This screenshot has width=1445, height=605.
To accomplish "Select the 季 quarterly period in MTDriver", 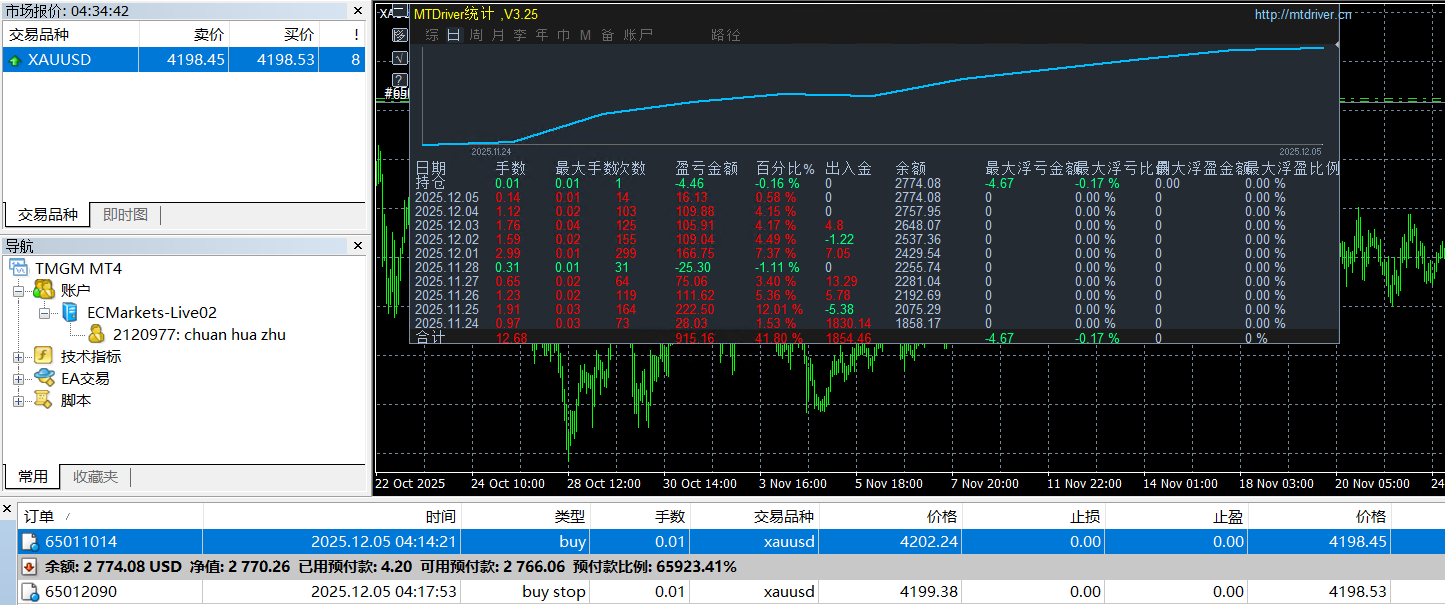I will tap(520, 35).
